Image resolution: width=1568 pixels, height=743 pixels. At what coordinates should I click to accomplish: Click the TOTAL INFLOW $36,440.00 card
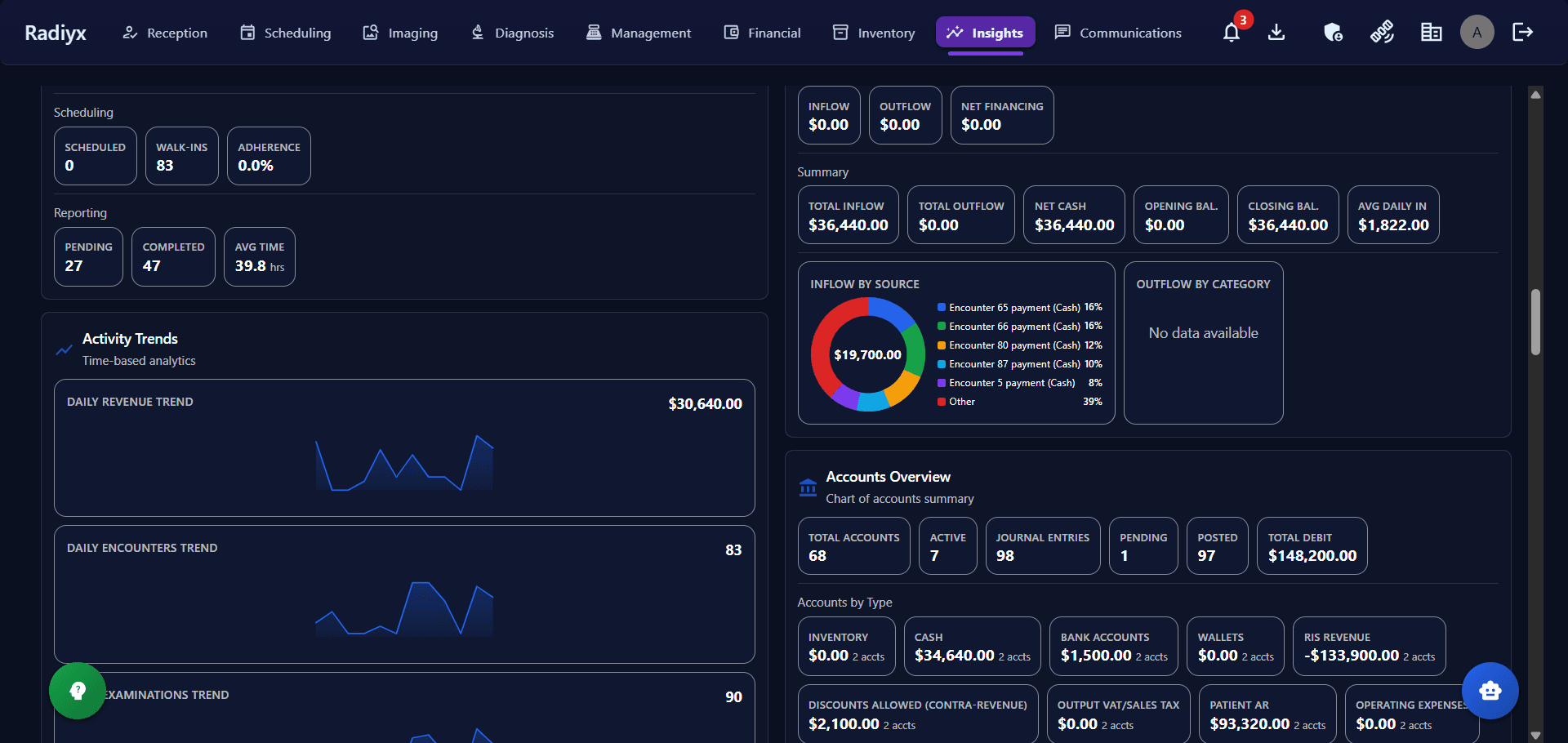[x=849, y=215]
